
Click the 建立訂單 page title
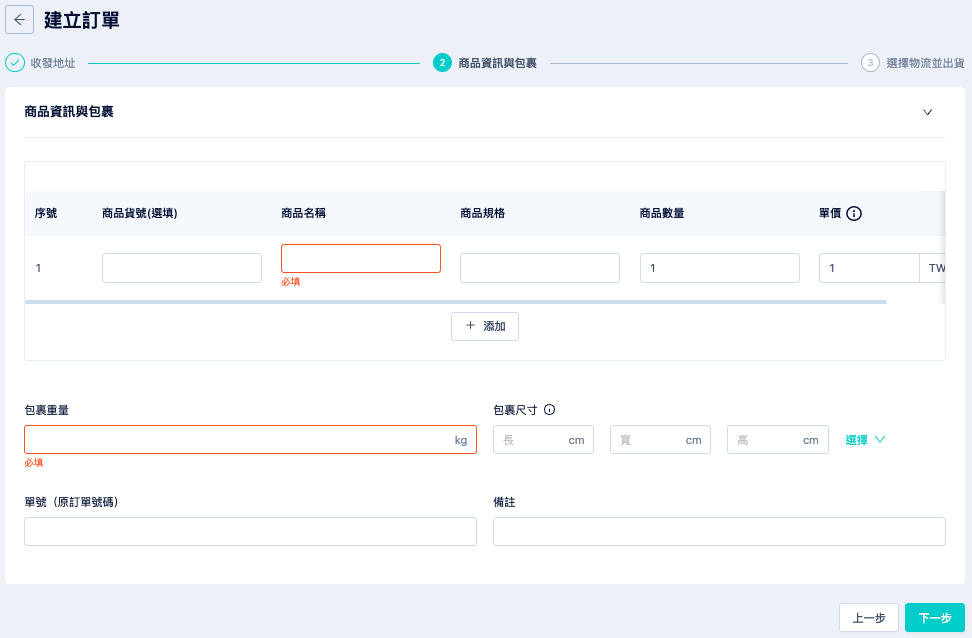coord(82,20)
